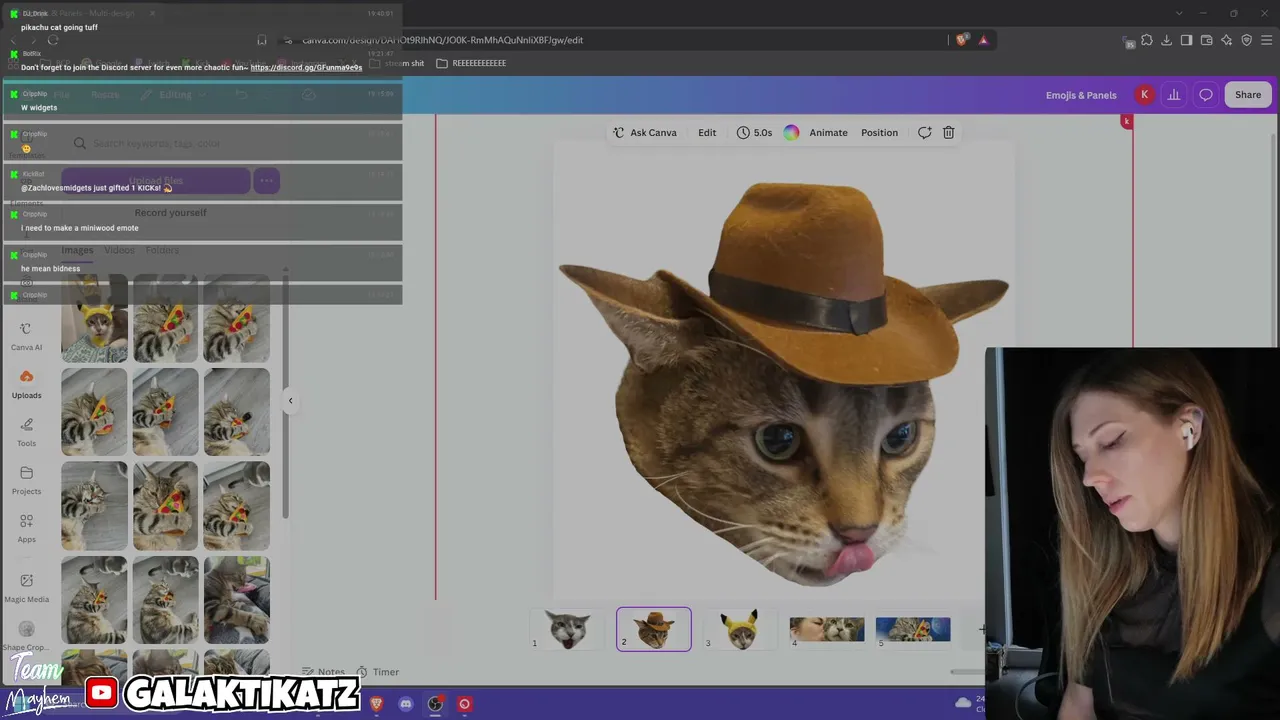Image resolution: width=1280 pixels, height=720 pixels.
Task: Open the Brave Wallet icon
Action: [1206, 40]
